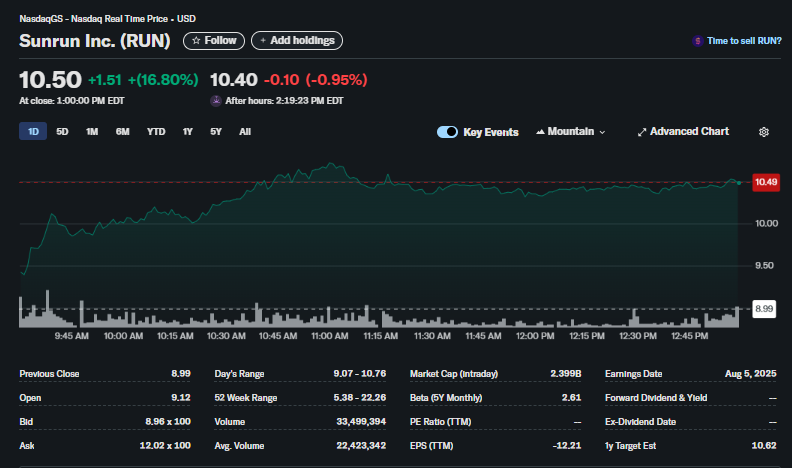Image resolution: width=792 pixels, height=468 pixels.
Task: Open the Mountain chart type dropdown
Action: [x=570, y=131]
